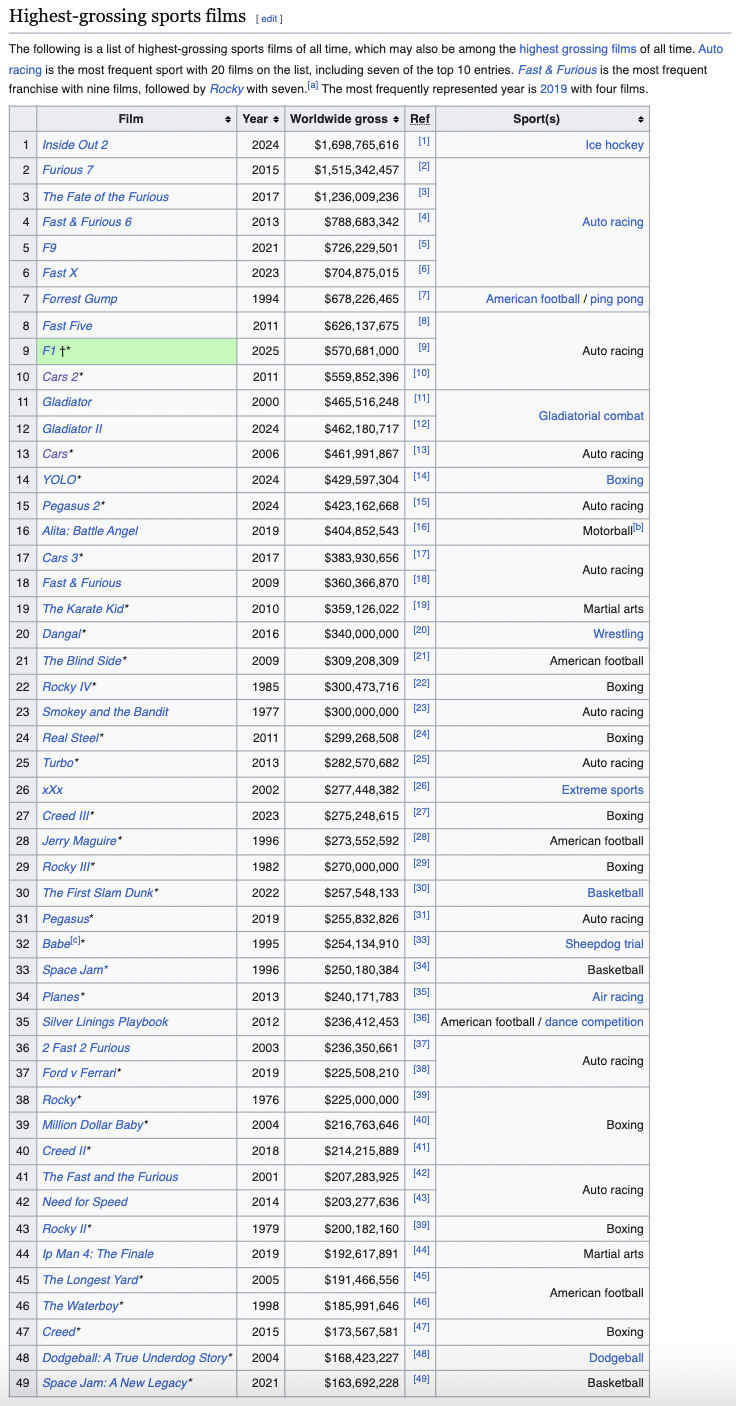Viewport: 736px width, 1406px height.
Task: Open YOLO film link
Action: [x=59, y=480]
